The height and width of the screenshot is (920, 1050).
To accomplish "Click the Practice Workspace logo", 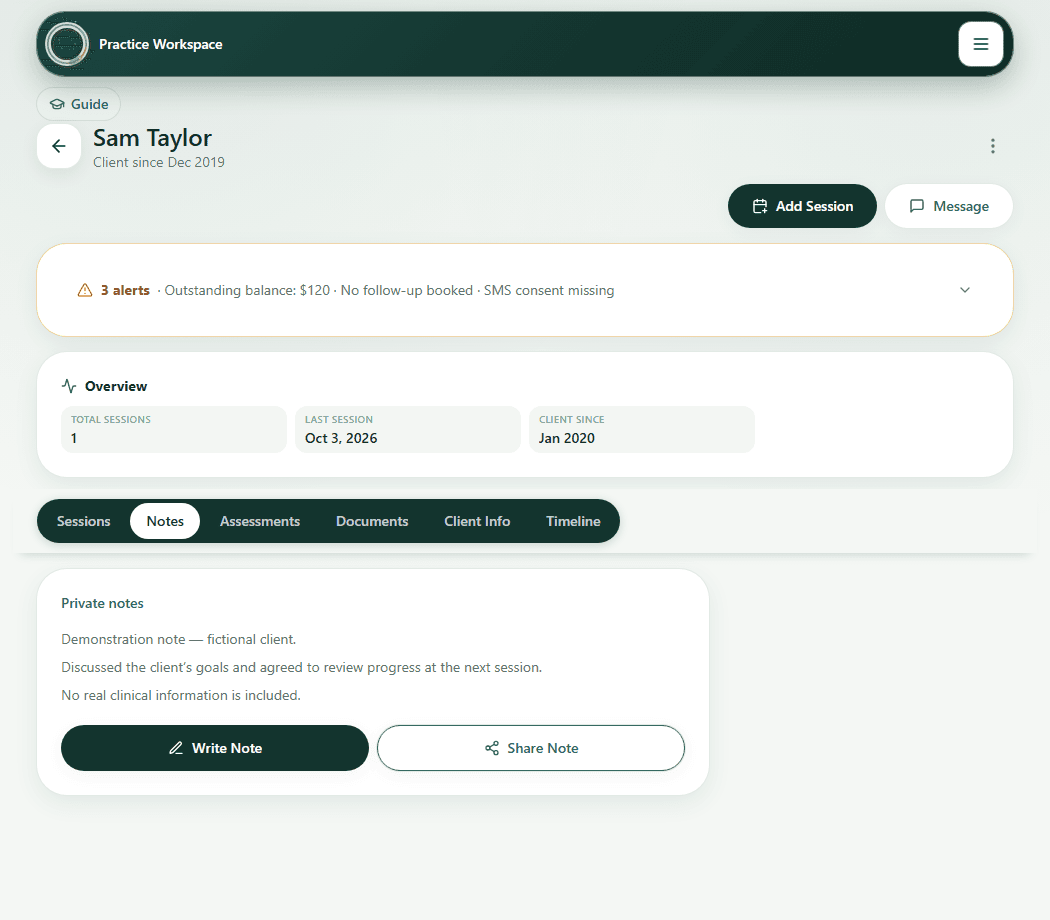I will pyautogui.click(x=67, y=44).
